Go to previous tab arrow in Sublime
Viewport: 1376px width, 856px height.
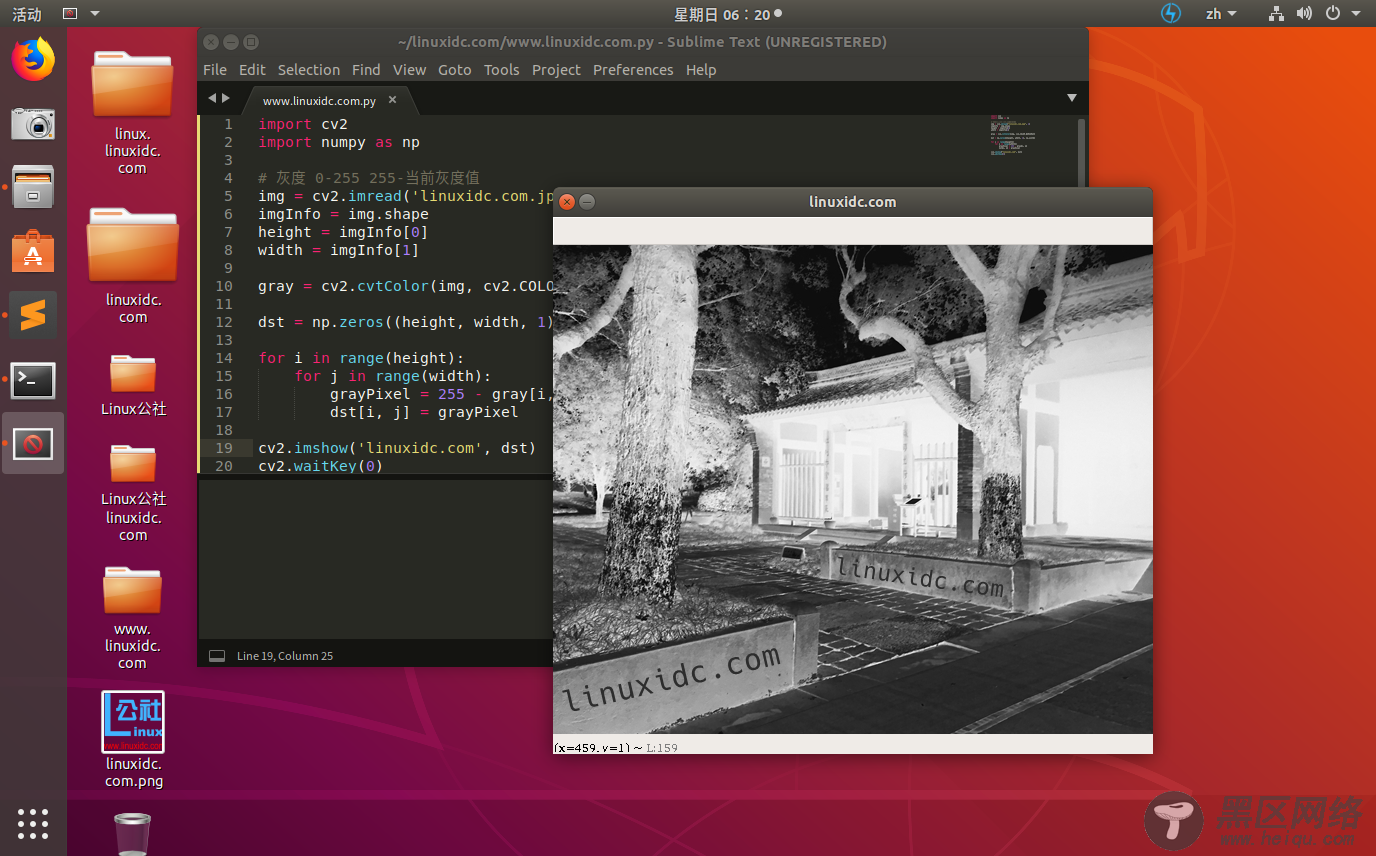point(212,98)
